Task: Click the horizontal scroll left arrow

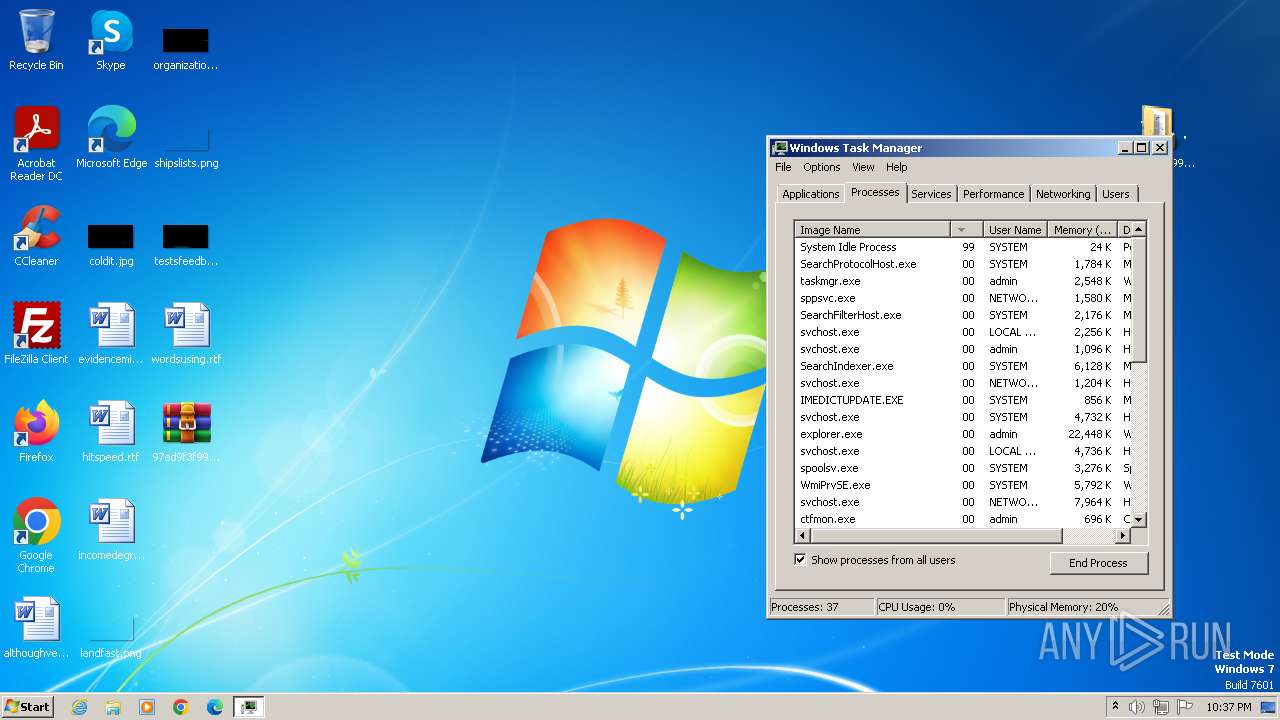Action: [803, 536]
